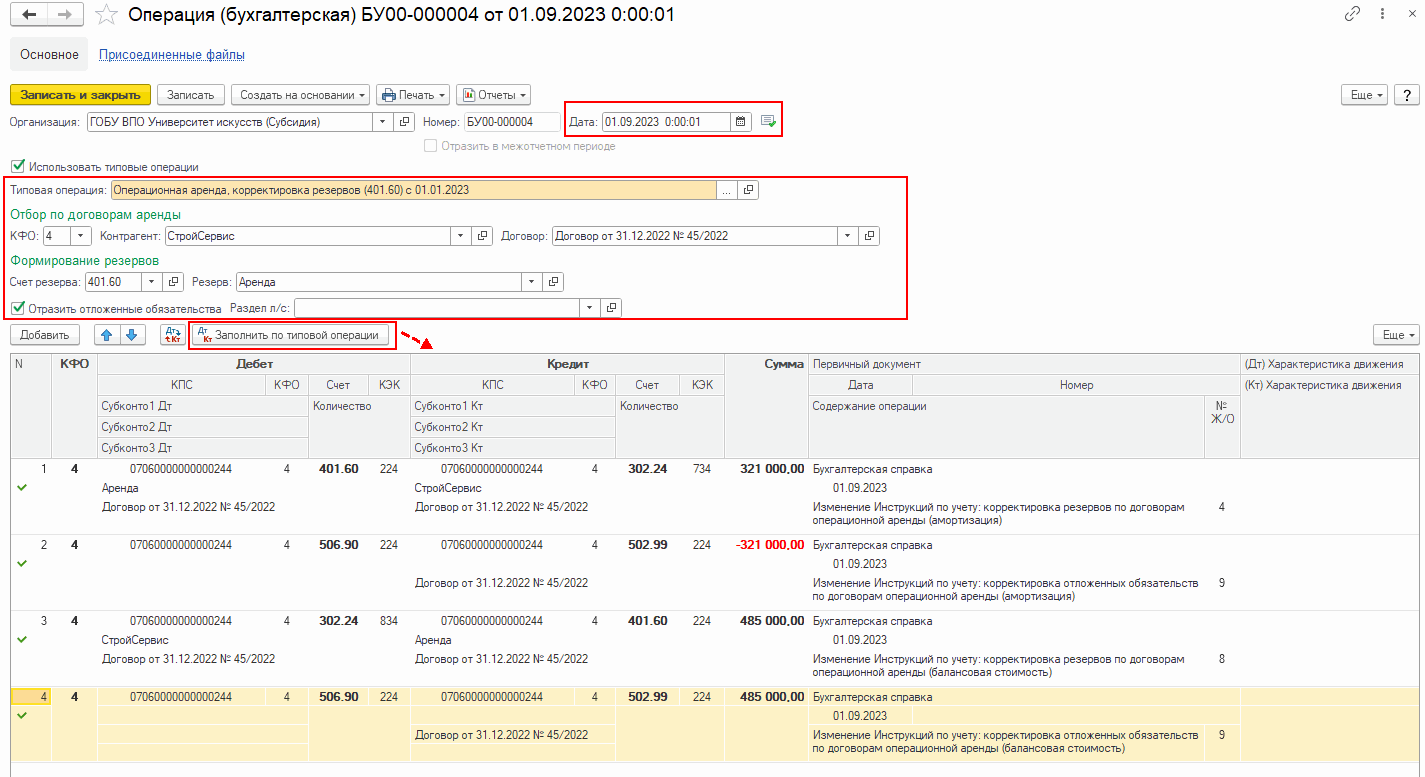
Task: Open the Присоединенные файлы link
Action: tap(172, 55)
